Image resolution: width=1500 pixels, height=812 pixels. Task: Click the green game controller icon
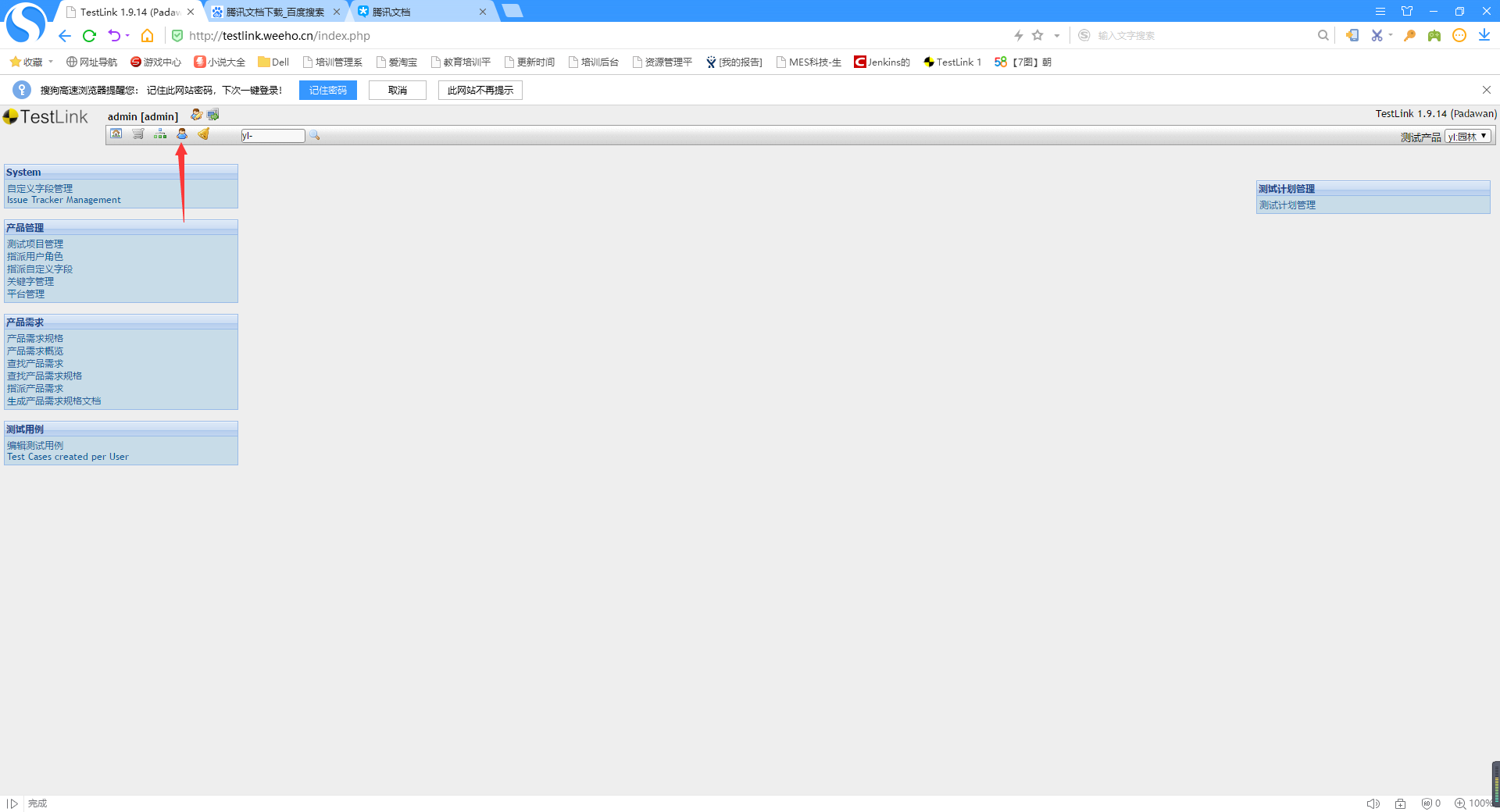pyautogui.click(x=1434, y=35)
